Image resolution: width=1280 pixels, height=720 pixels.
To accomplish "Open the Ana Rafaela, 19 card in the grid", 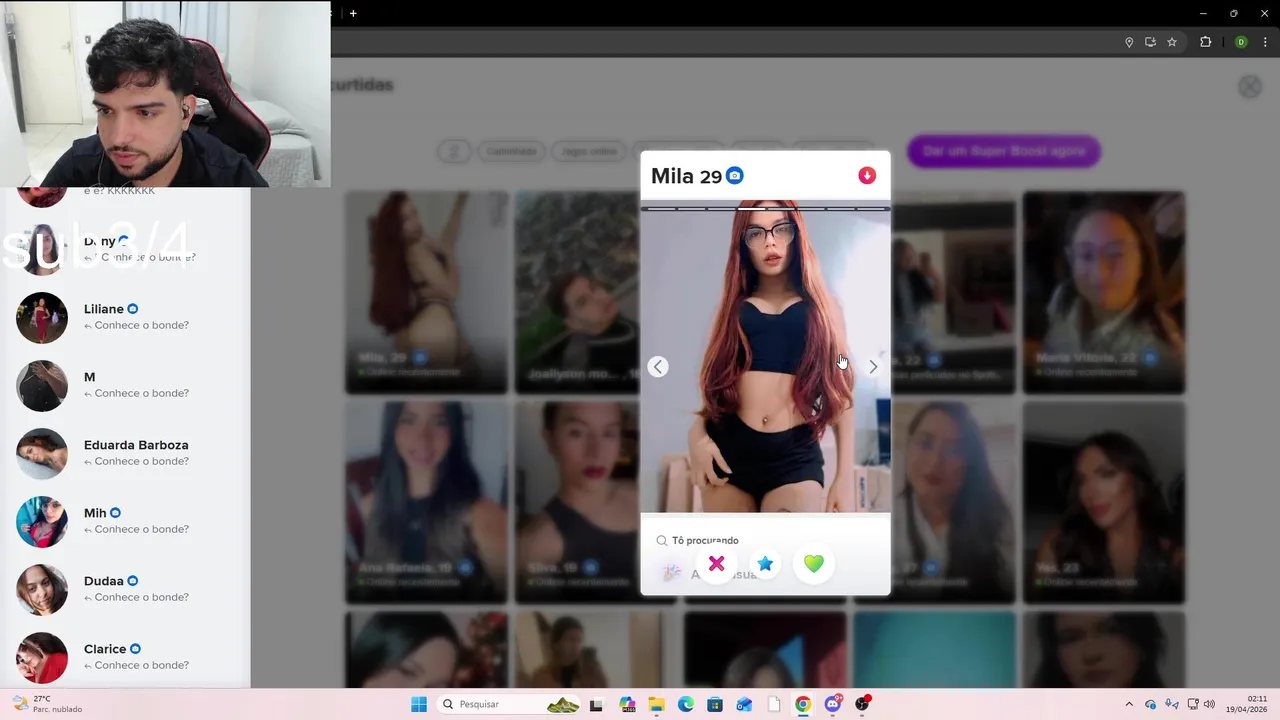I will (x=427, y=502).
